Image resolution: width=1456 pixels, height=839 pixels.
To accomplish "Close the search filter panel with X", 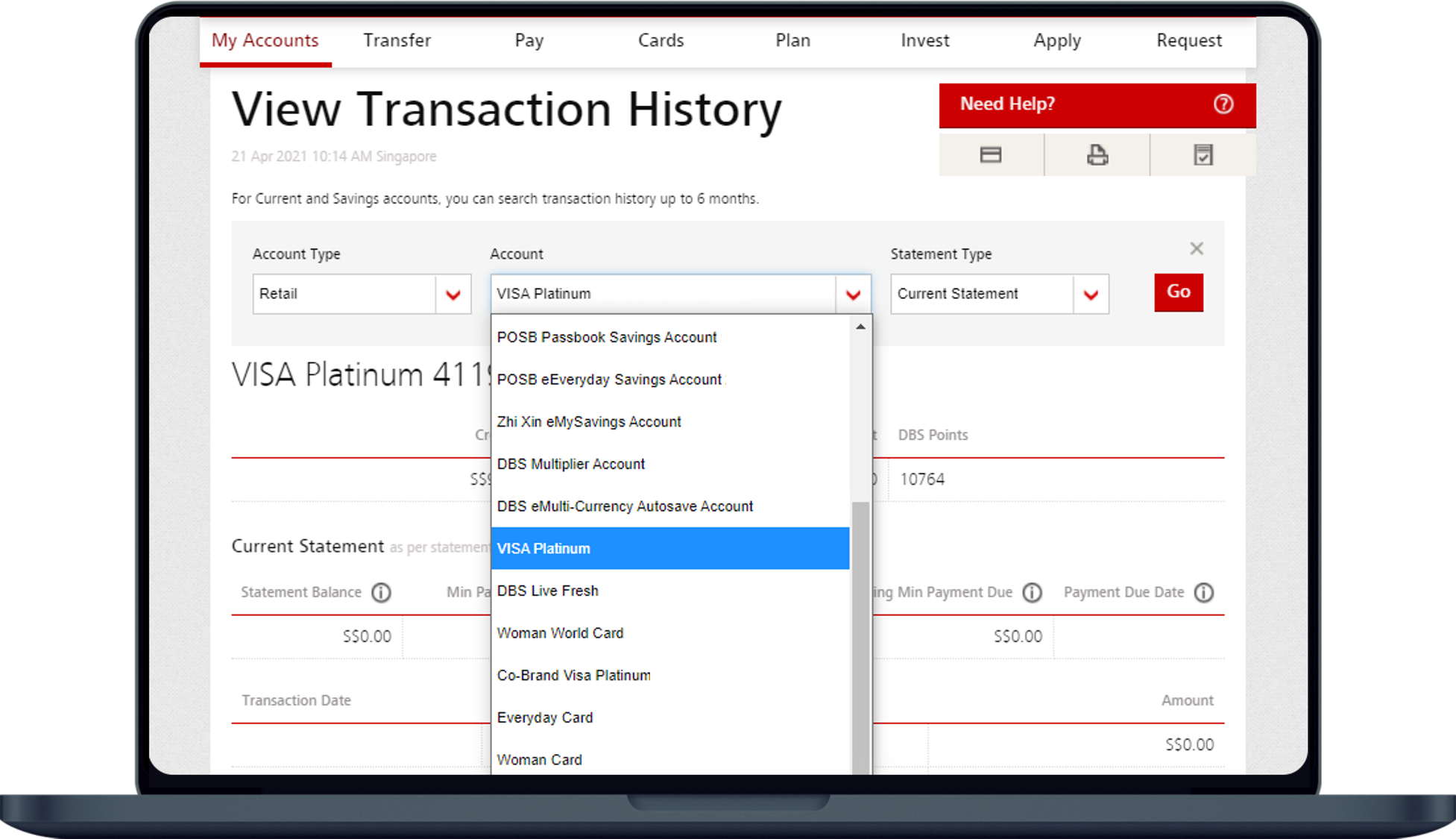I will click(x=1197, y=249).
